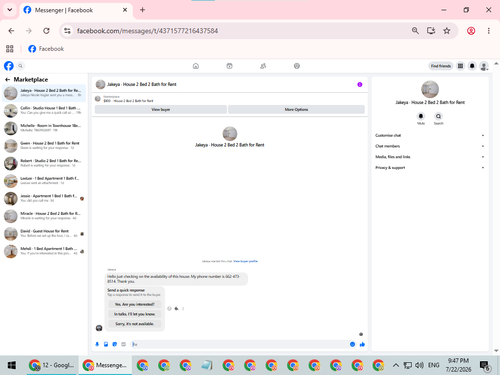500x375 pixels.
Task: Open the conversation info purple icon
Action: tap(360, 84)
